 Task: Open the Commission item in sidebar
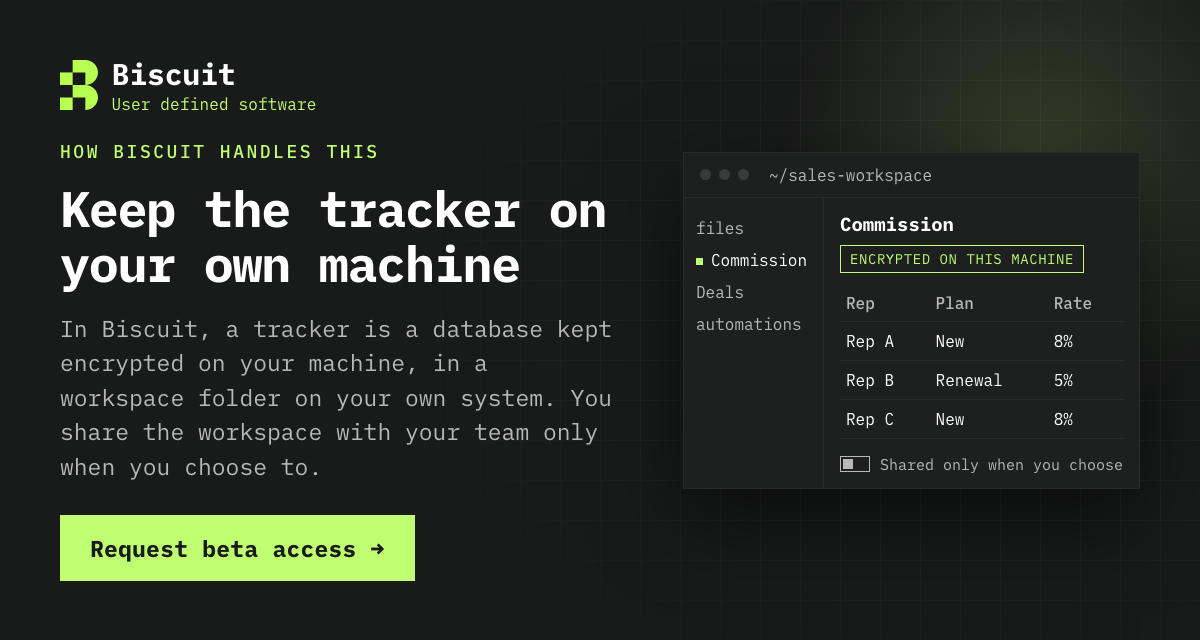(x=751, y=260)
